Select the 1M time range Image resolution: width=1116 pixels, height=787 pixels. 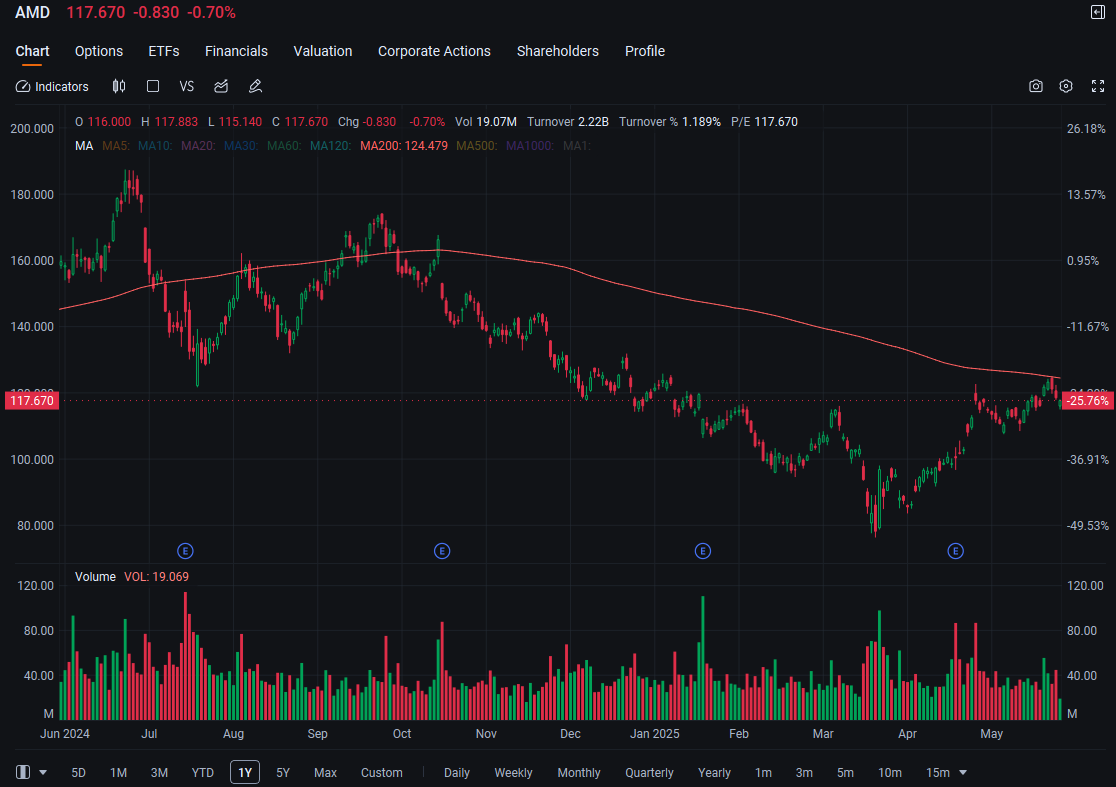click(118, 772)
